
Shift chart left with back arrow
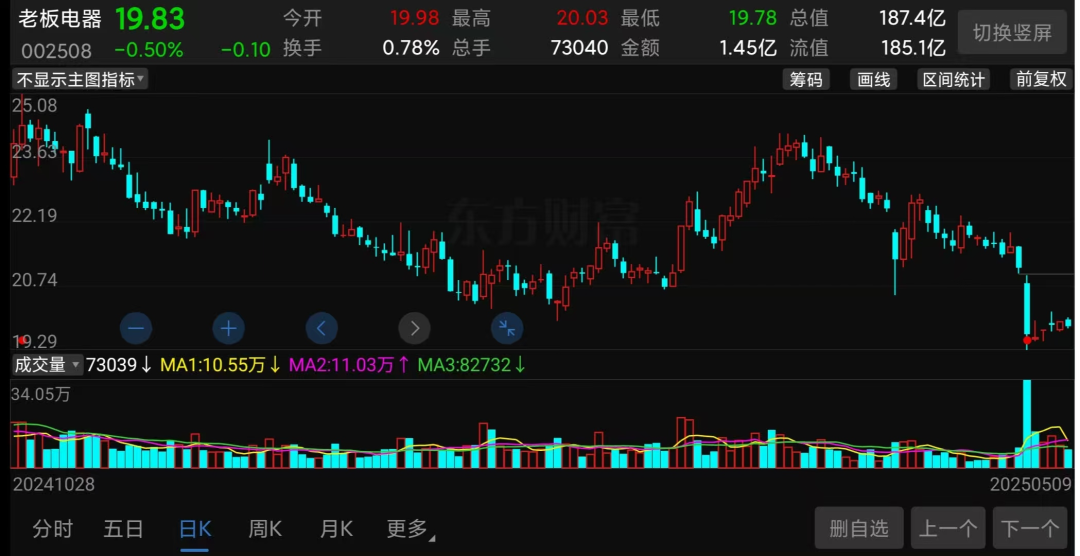322,329
